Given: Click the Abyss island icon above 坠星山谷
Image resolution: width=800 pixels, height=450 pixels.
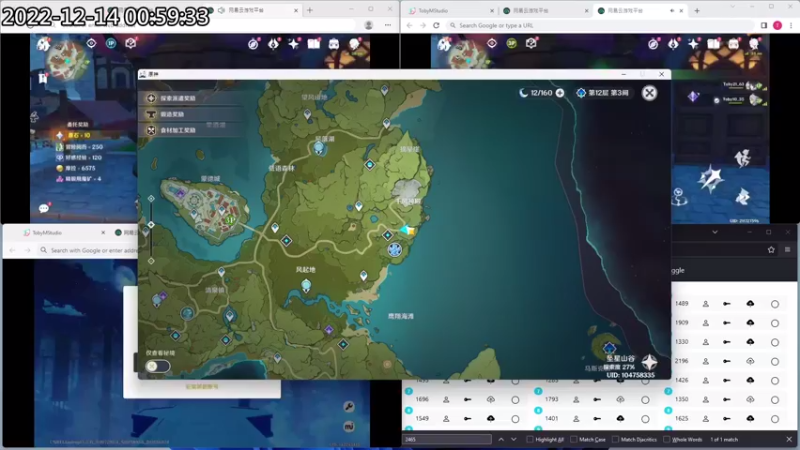Looking at the screenshot, I should coord(609,347).
